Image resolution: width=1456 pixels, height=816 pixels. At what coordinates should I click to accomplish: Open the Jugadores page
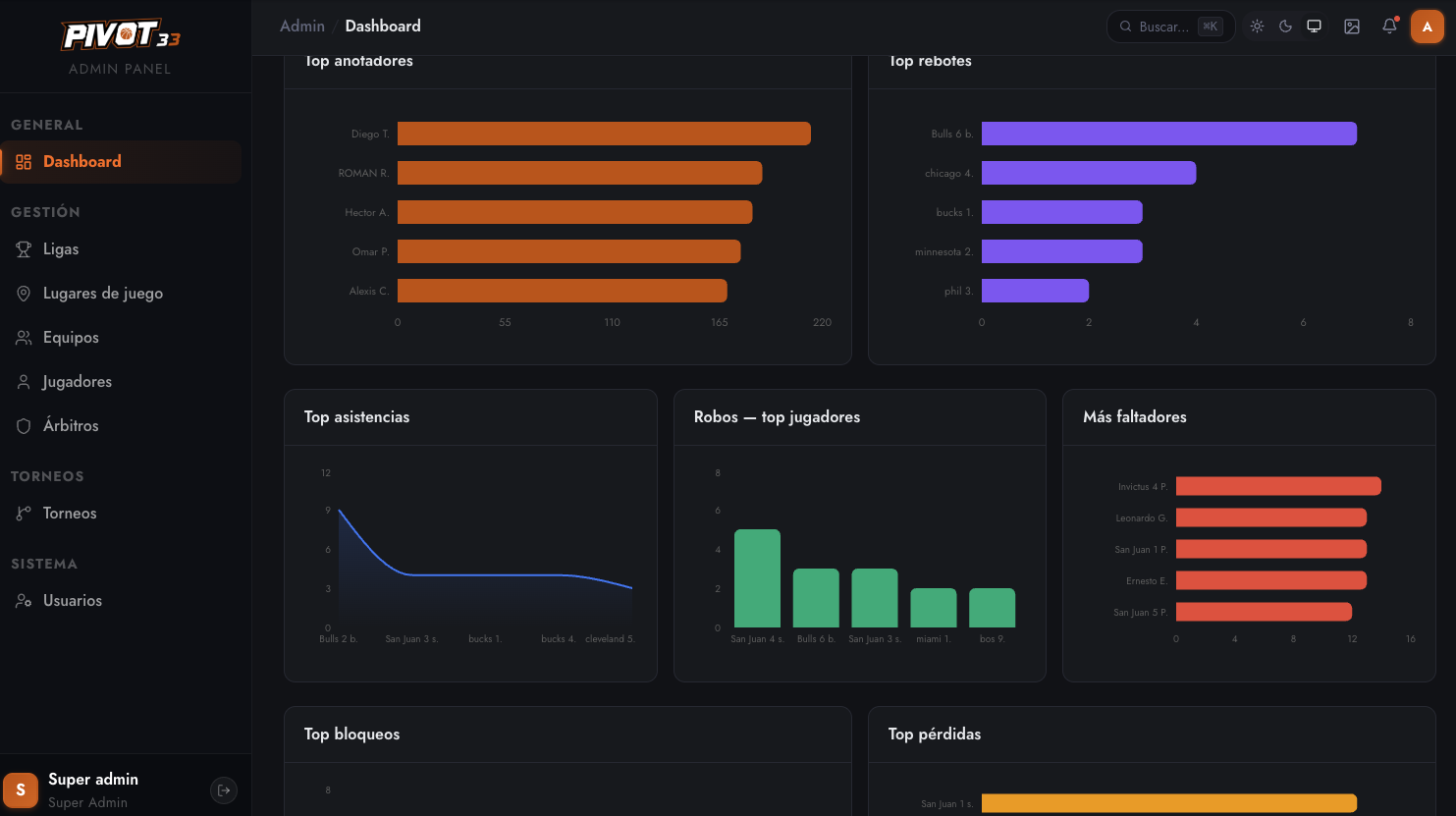coord(121,382)
